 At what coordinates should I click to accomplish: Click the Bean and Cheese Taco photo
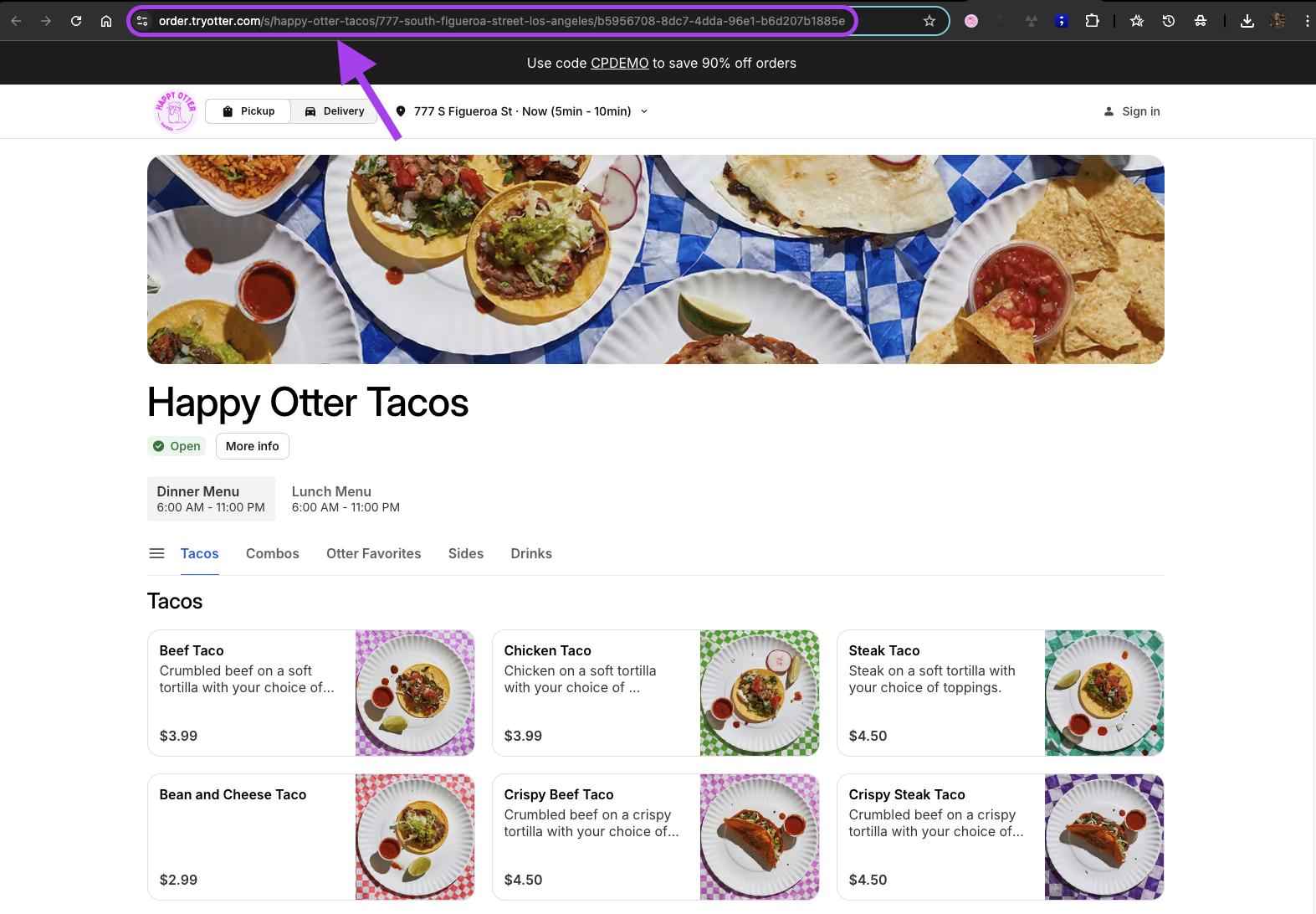pyautogui.click(x=415, y=837)
